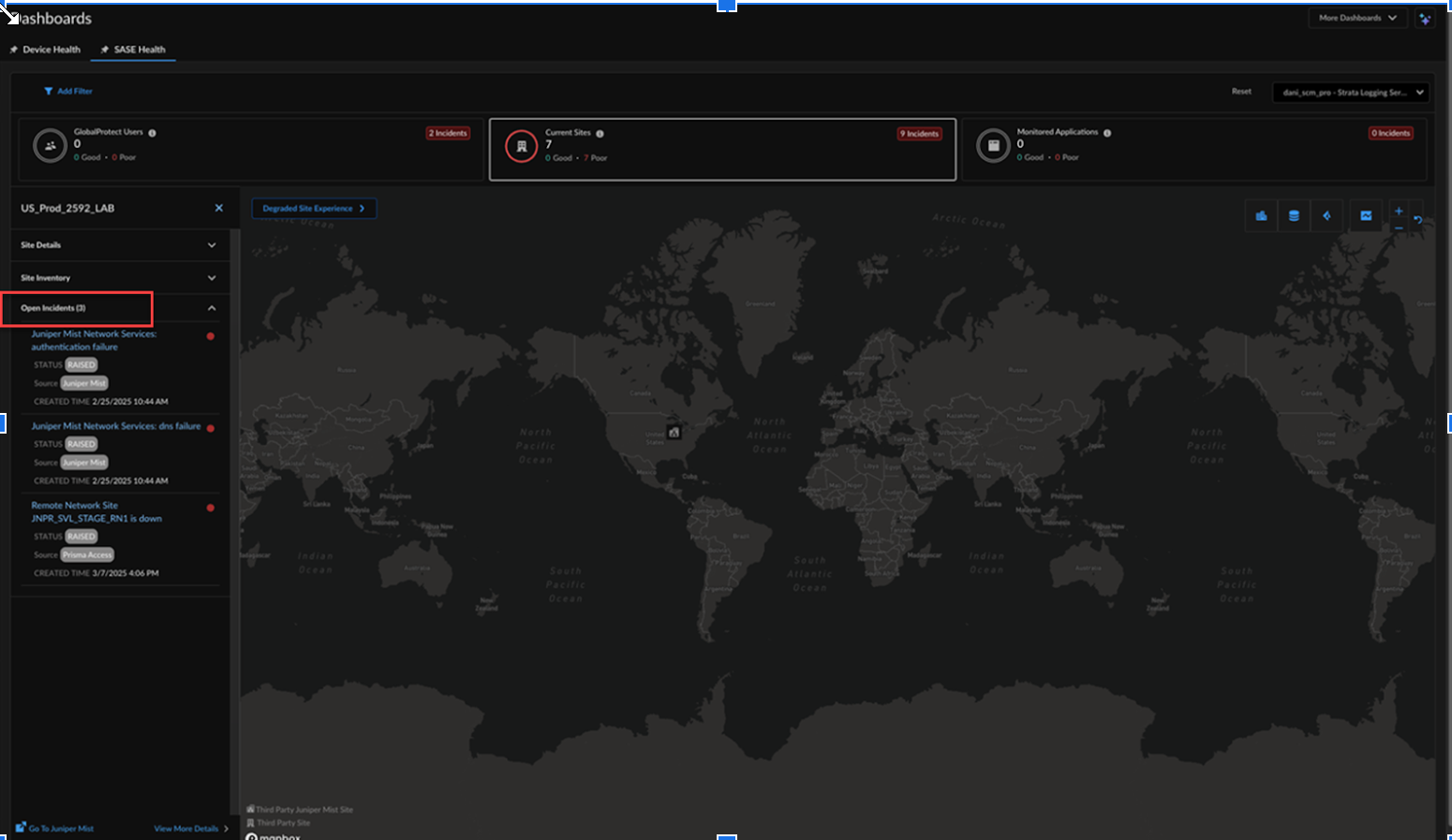Viewport: 1452px width, 840px height.
Task: Click the site marker on the United States
Action: click(674, 432)
